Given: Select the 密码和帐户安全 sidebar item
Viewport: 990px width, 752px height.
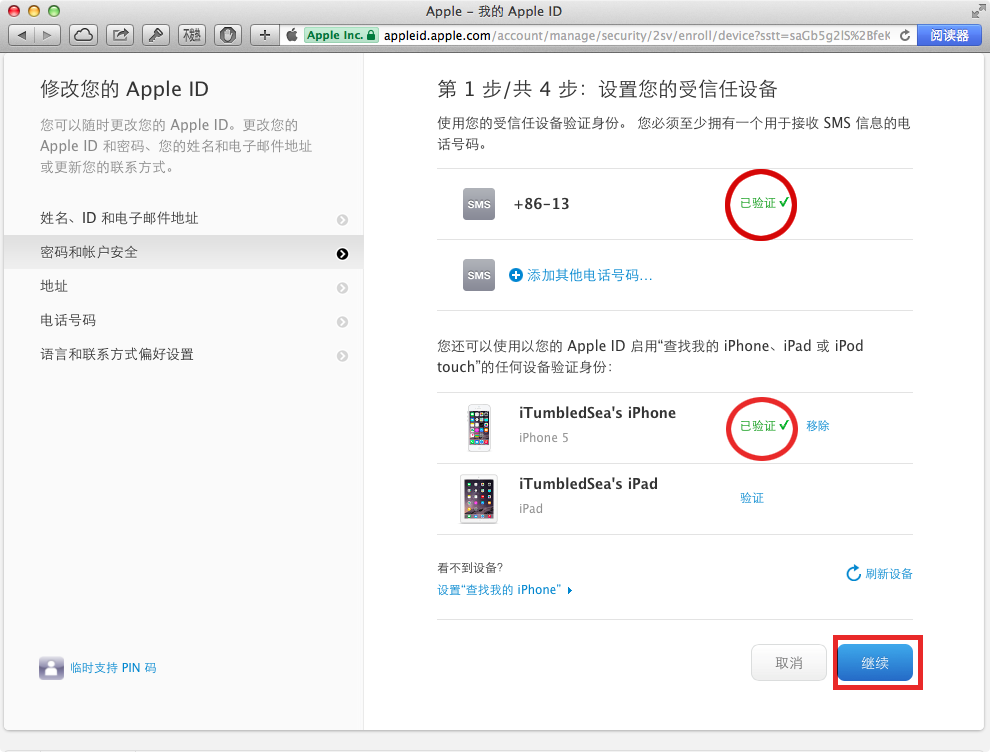Looking at the screenshot, I should 183,253.
